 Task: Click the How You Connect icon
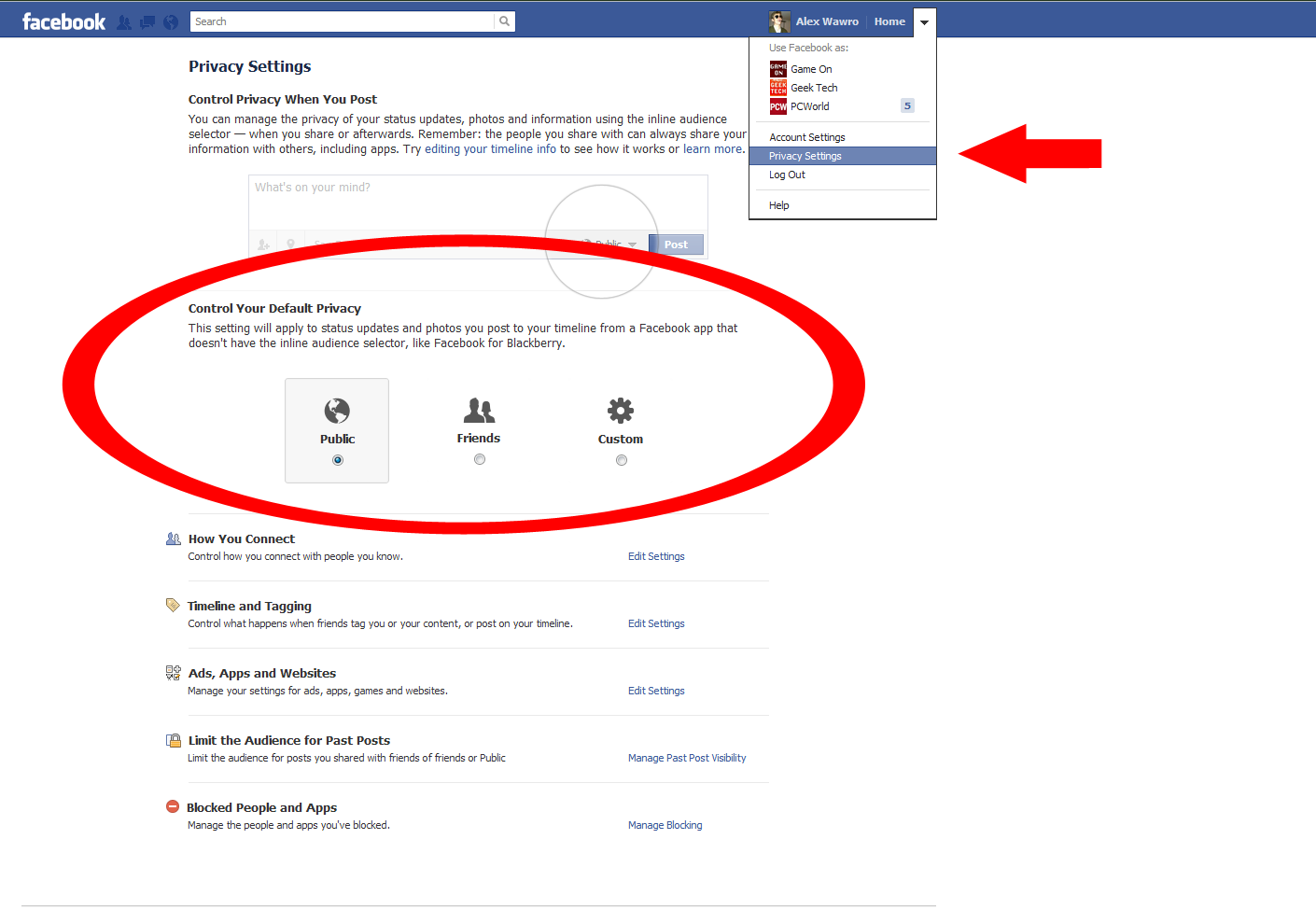(x=173, y=538)
